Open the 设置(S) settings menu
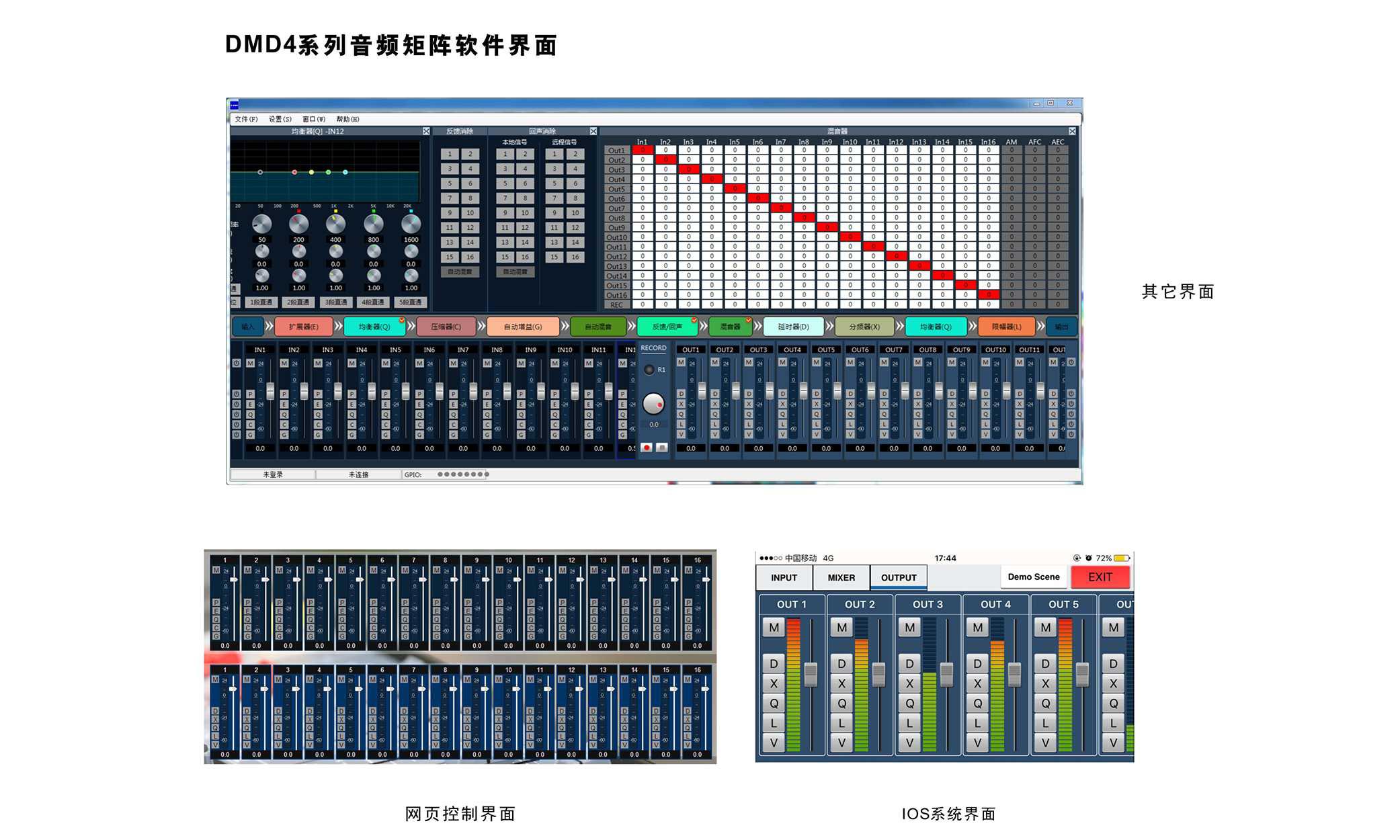1400x840 pixels. pyautogui.click(x=280, y=119)
